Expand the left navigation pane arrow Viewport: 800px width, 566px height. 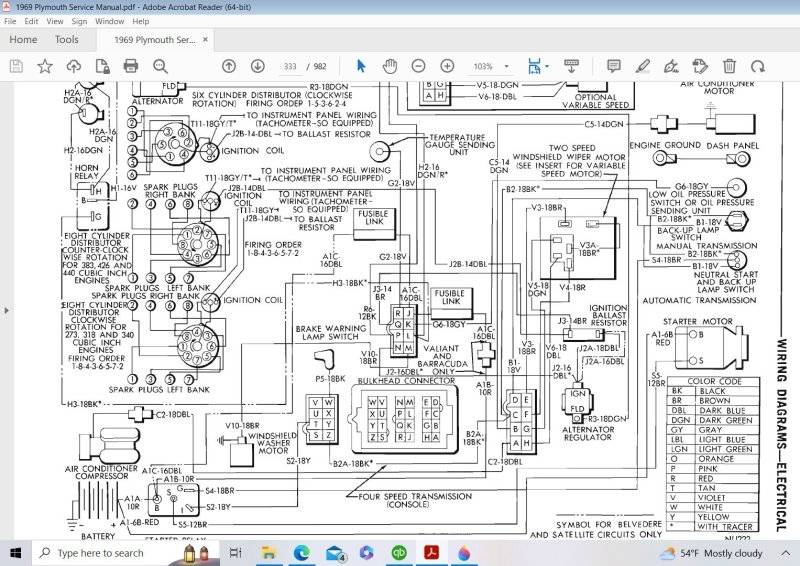[6, 310]
